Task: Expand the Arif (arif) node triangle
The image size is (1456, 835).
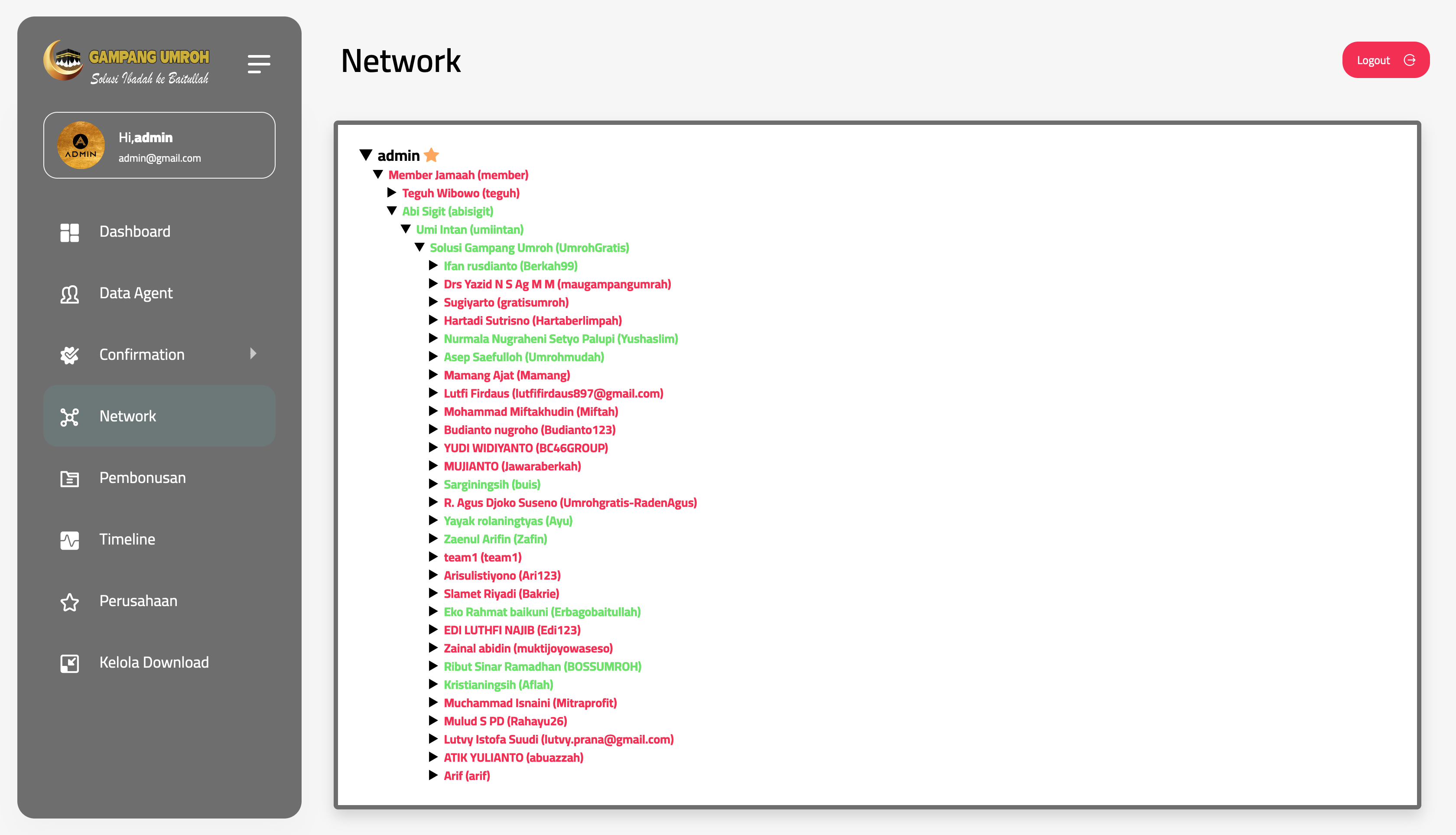Action: (x=433, y=775)
